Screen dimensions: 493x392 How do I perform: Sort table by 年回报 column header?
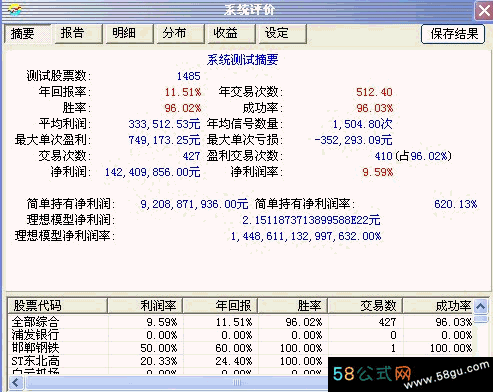point(220,306)
